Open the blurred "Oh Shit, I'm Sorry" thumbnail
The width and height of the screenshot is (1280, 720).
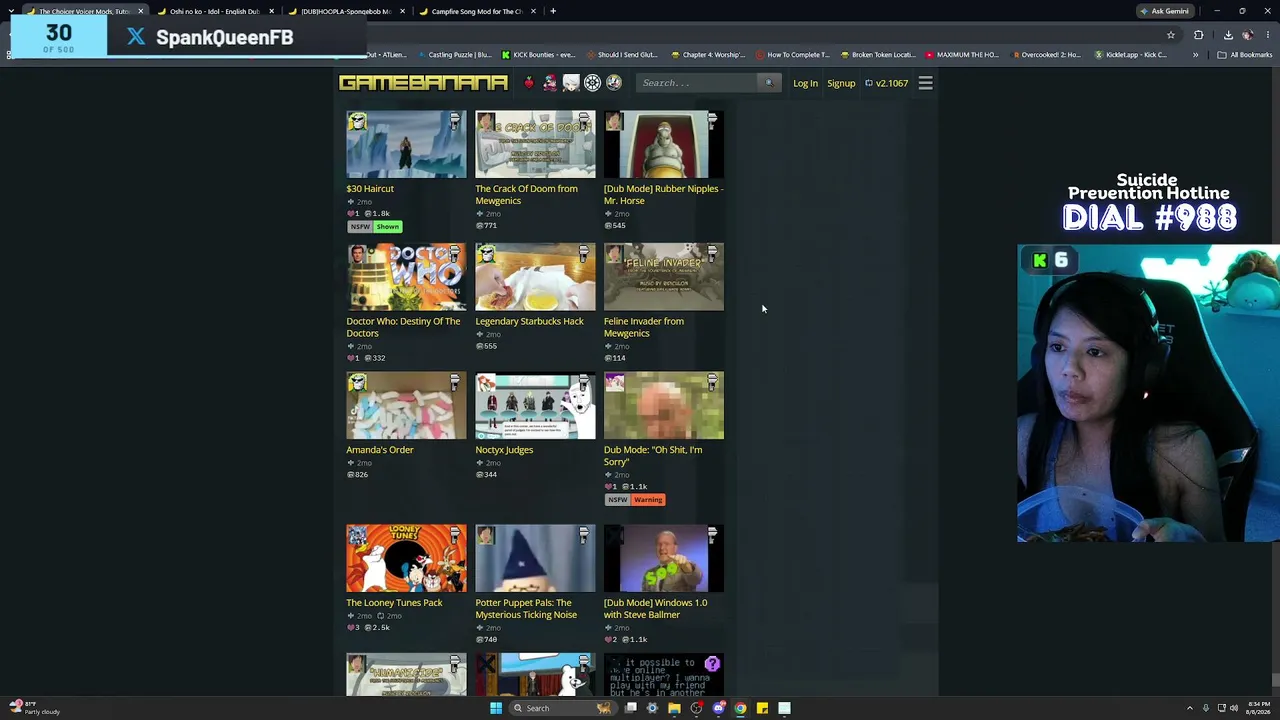point(664,406)
